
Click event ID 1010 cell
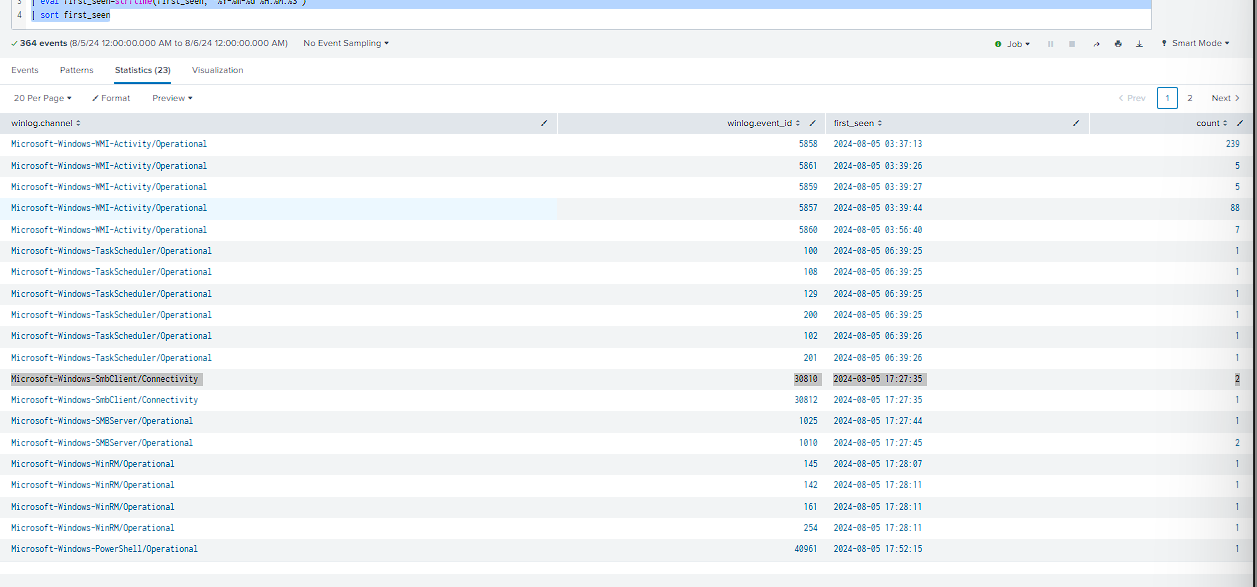click(x=808, y=443)
